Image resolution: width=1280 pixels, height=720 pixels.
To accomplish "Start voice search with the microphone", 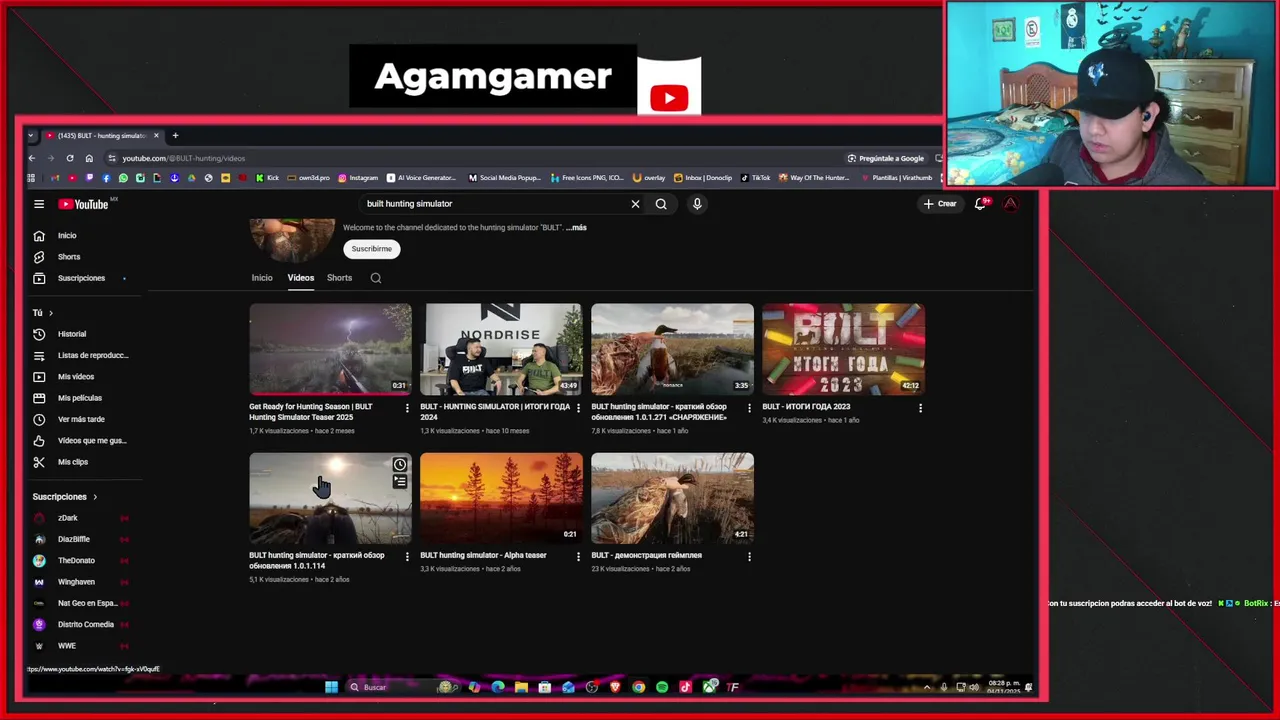I will pyautogui.click(x=697, y=204).
